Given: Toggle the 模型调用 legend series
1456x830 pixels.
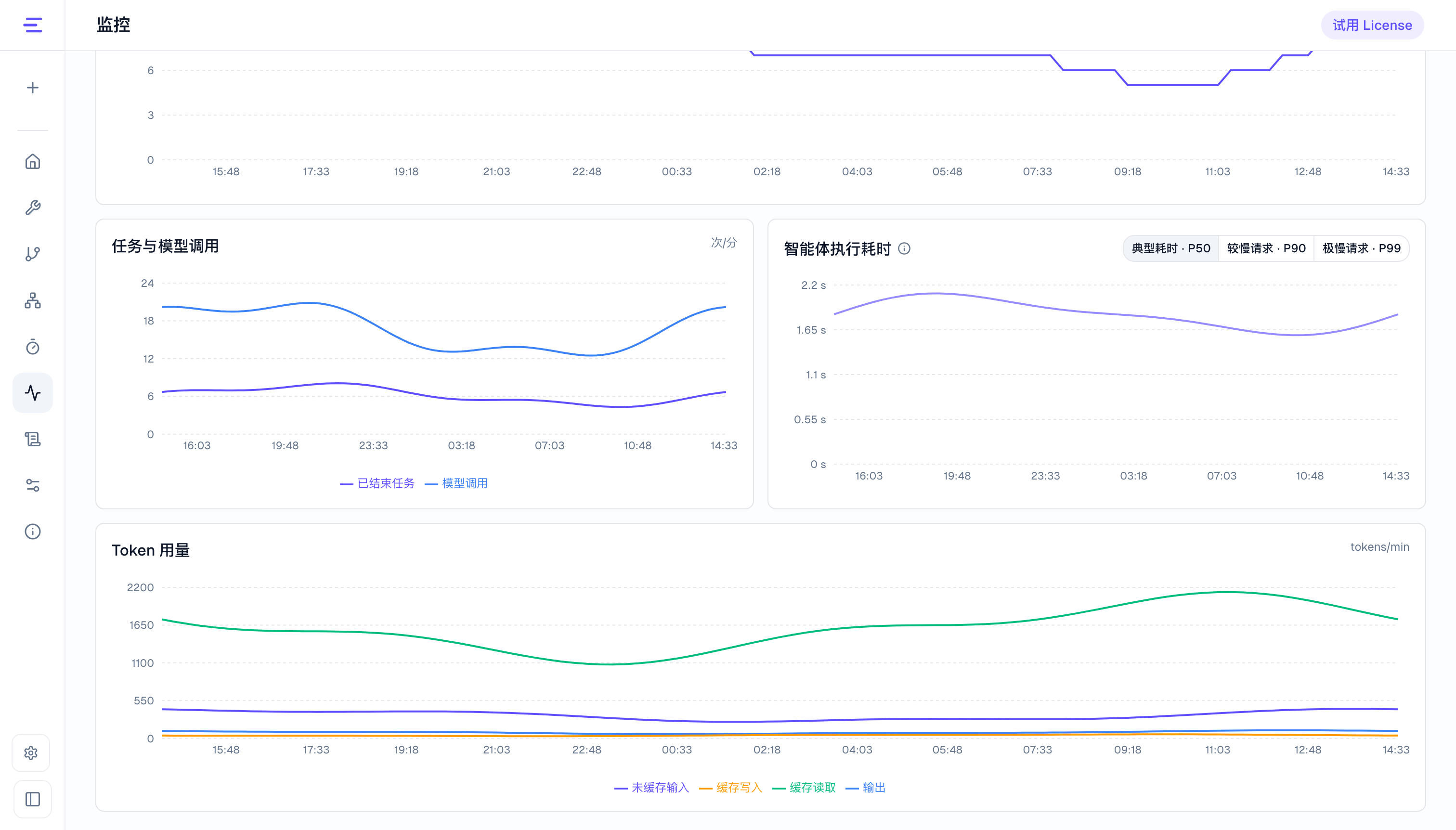Looking at the screenshot, I should point(456,483).
